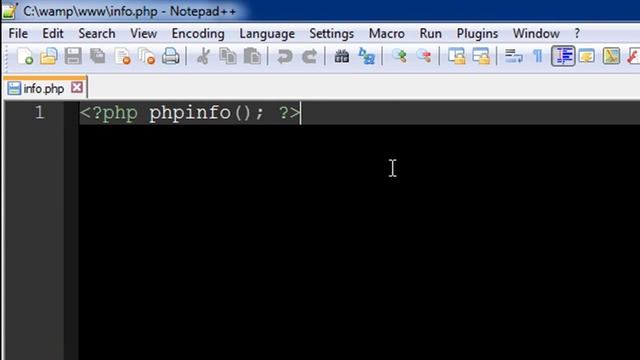Show all characters pilcrow icon

tap(538, 56)
